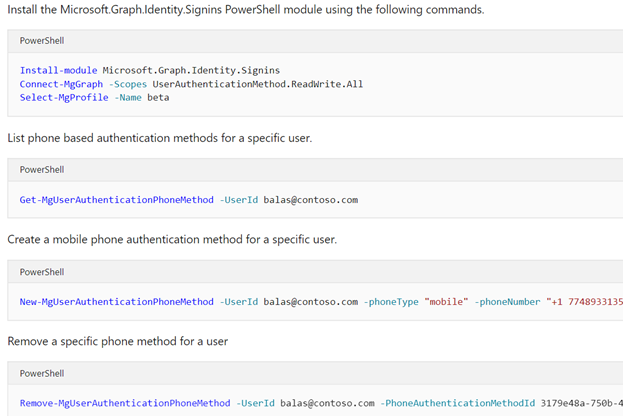Click the Get-MgUserAuthenticationPhoneMethod command
Screen dimensions: 623x416
tap(116, 200)
